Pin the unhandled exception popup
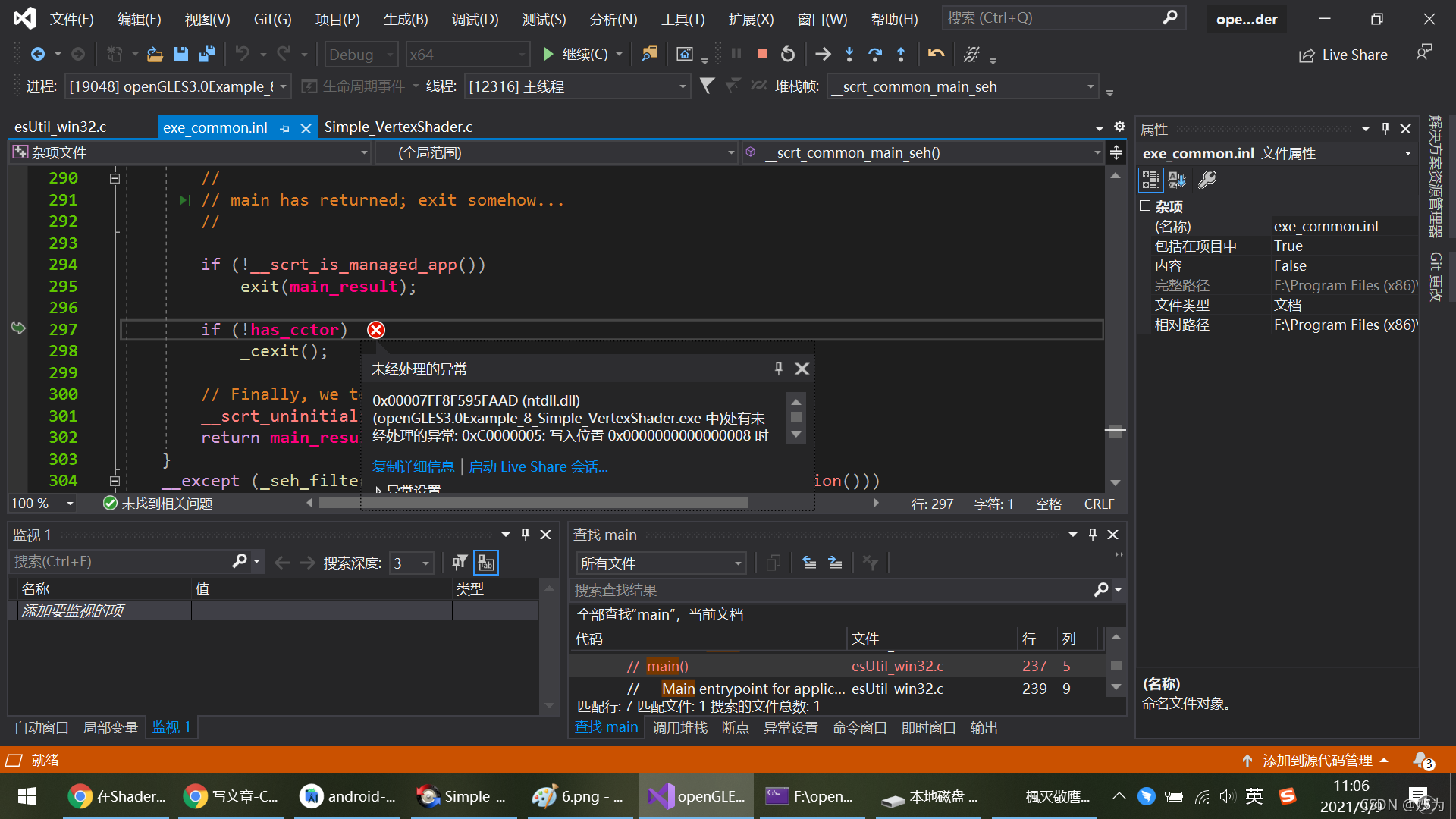 click(778, 369)
